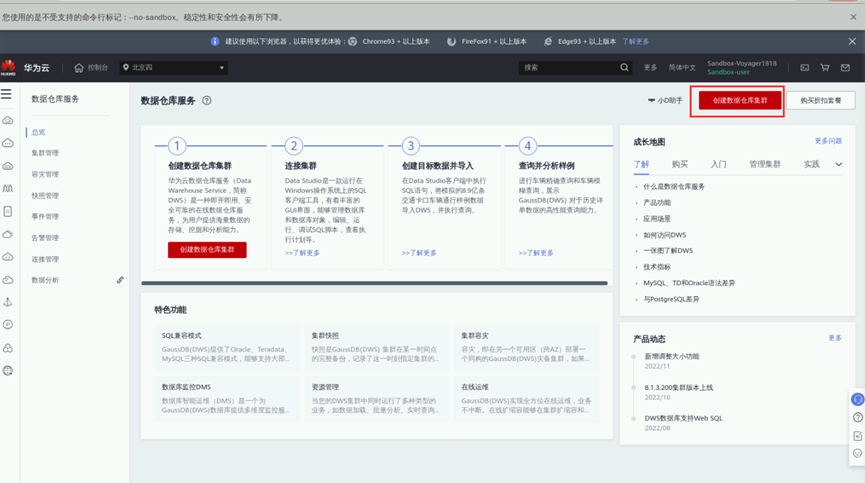Open 容灾管理 in the side menu
865x483 pixels.
click(45, 174)
